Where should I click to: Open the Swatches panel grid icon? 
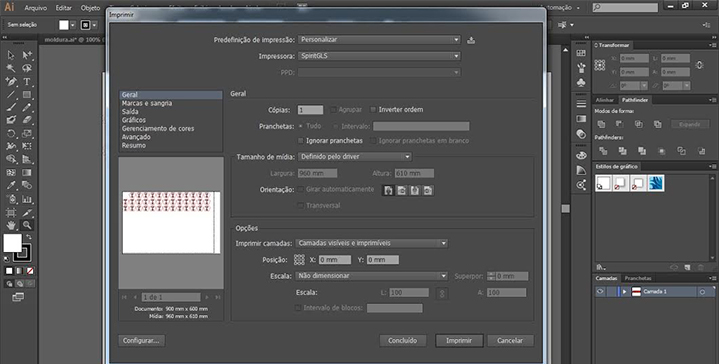pos(581,54)
